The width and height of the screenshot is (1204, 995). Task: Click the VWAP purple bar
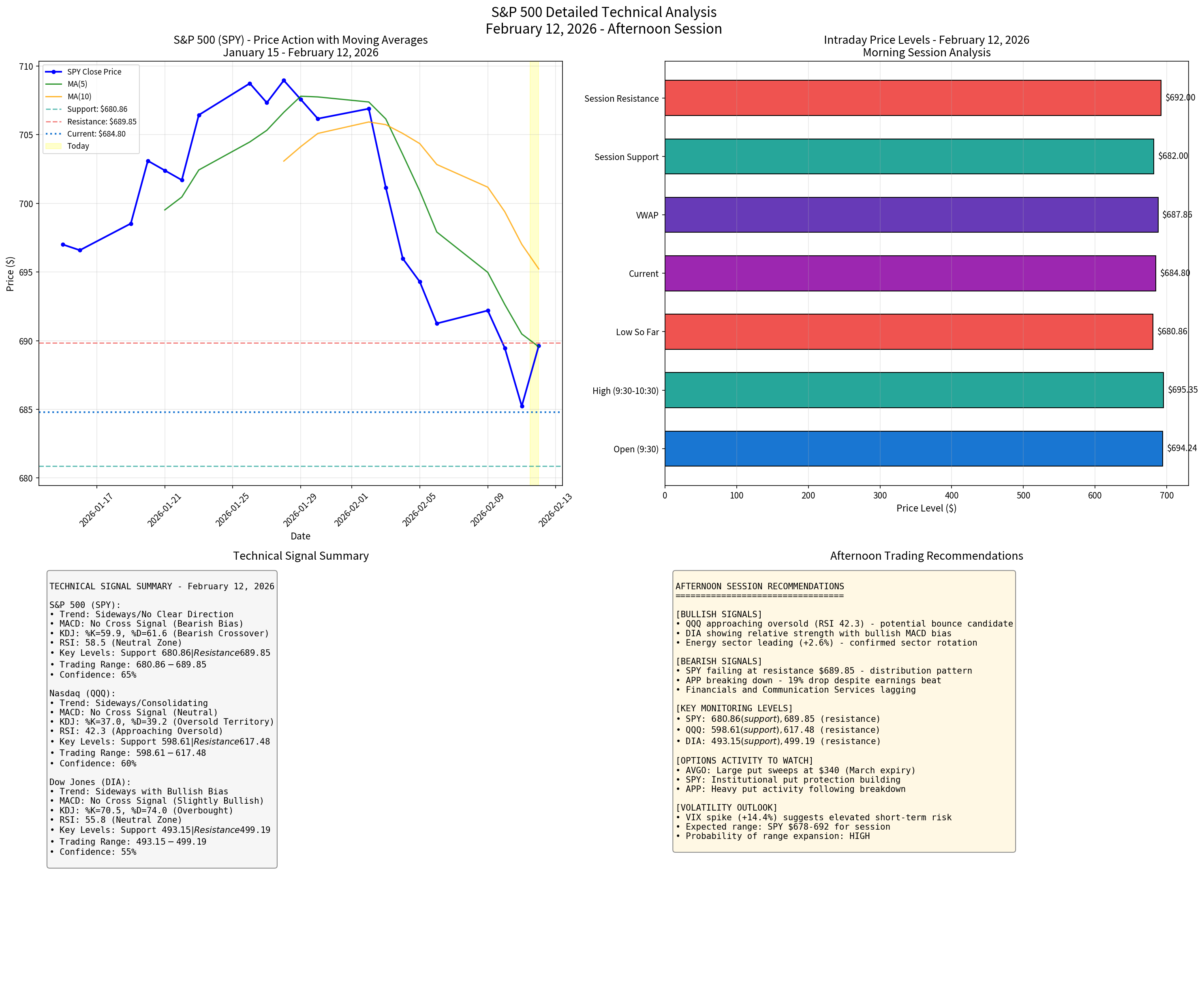(910, 215)
